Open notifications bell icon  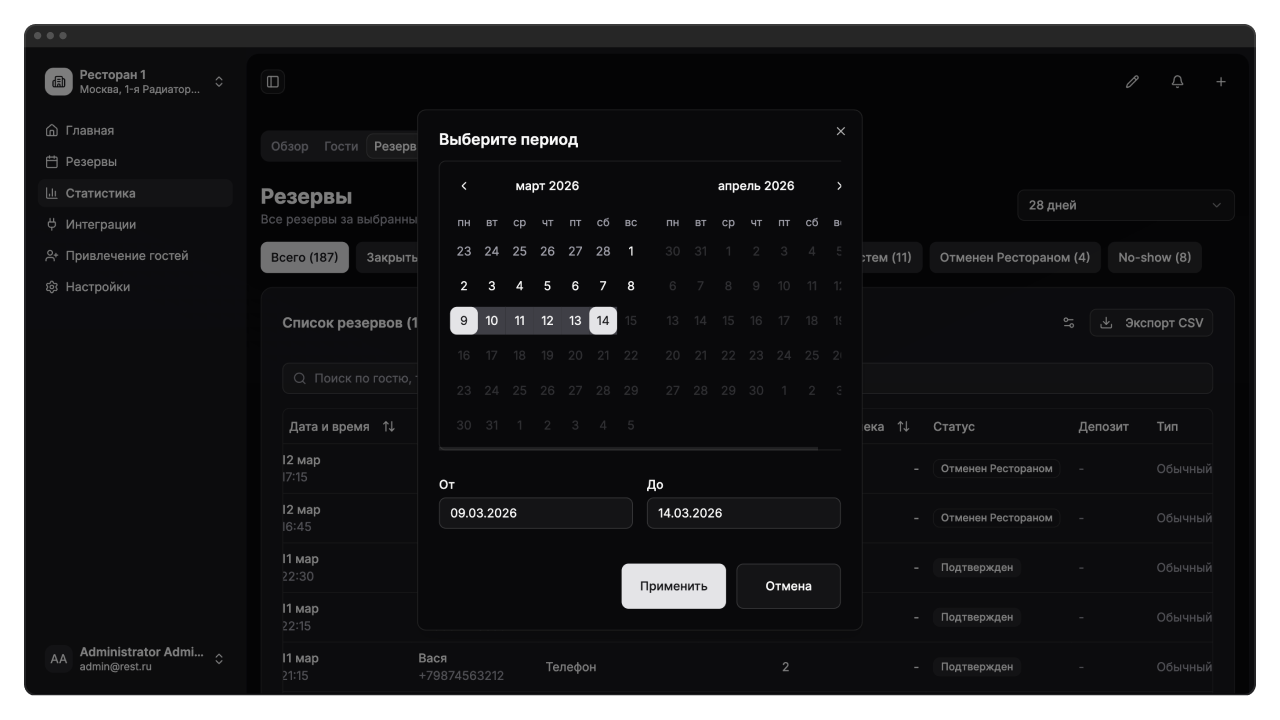(x=1177, y=82)
